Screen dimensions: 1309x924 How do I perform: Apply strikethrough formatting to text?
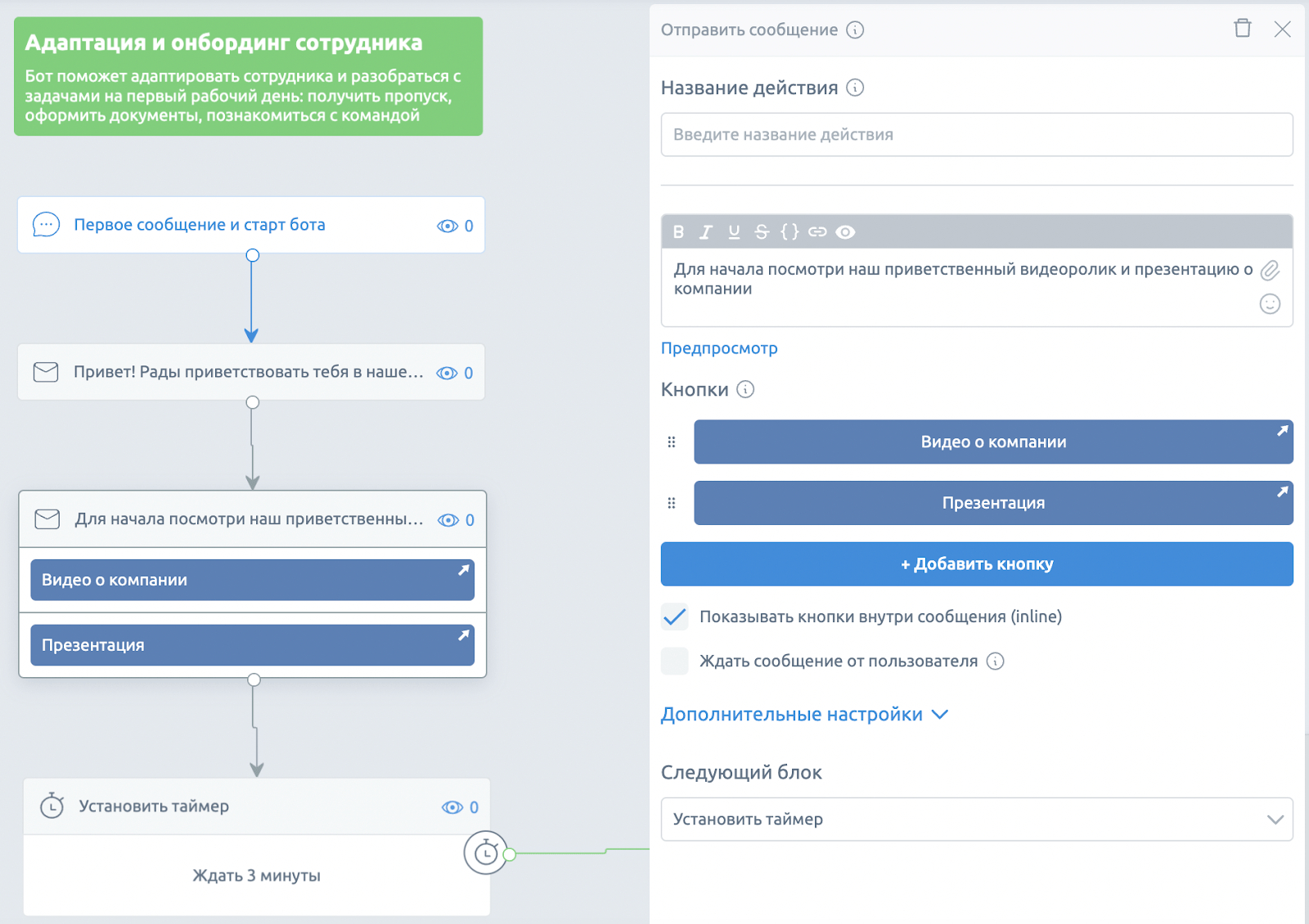(762, 232)
